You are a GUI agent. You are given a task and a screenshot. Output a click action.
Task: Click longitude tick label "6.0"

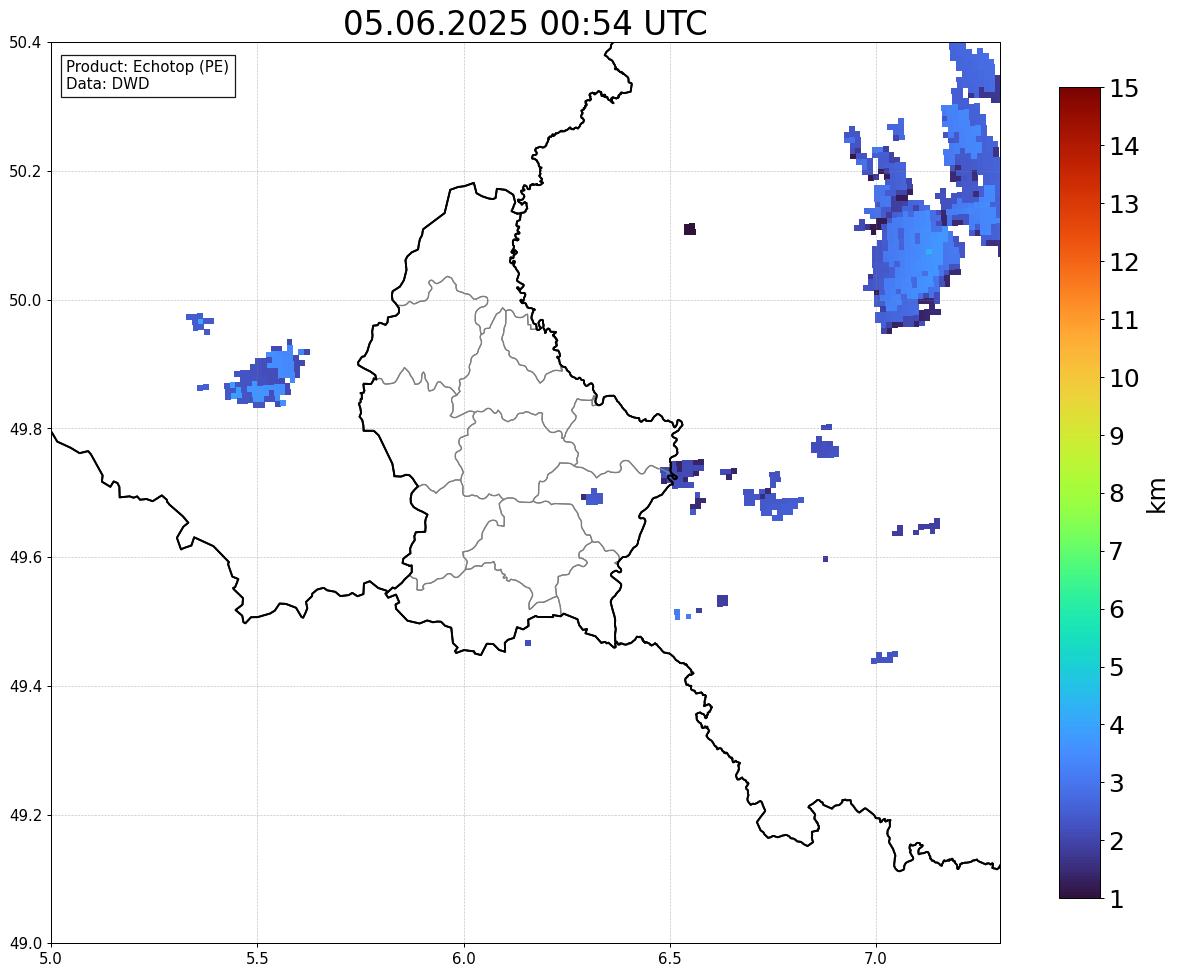464,958
